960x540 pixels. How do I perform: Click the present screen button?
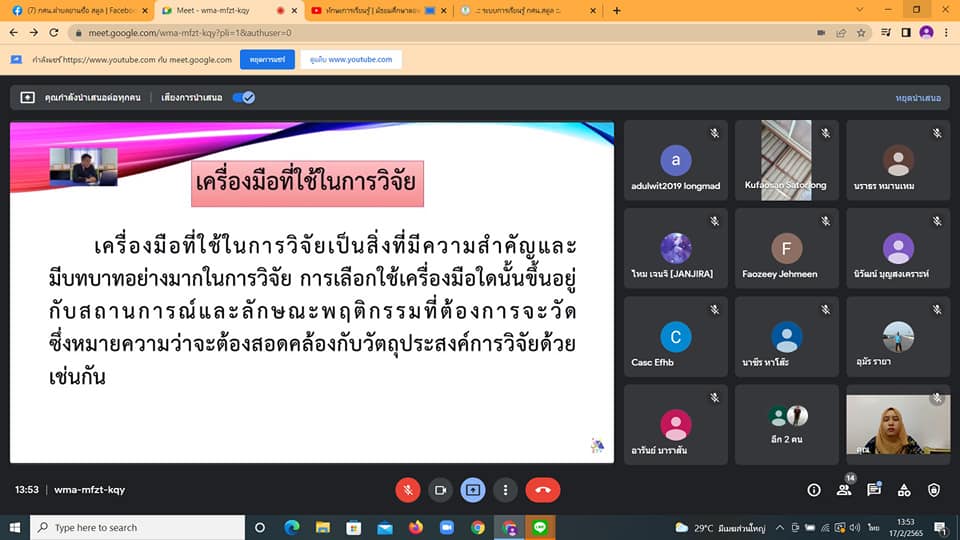473,490
